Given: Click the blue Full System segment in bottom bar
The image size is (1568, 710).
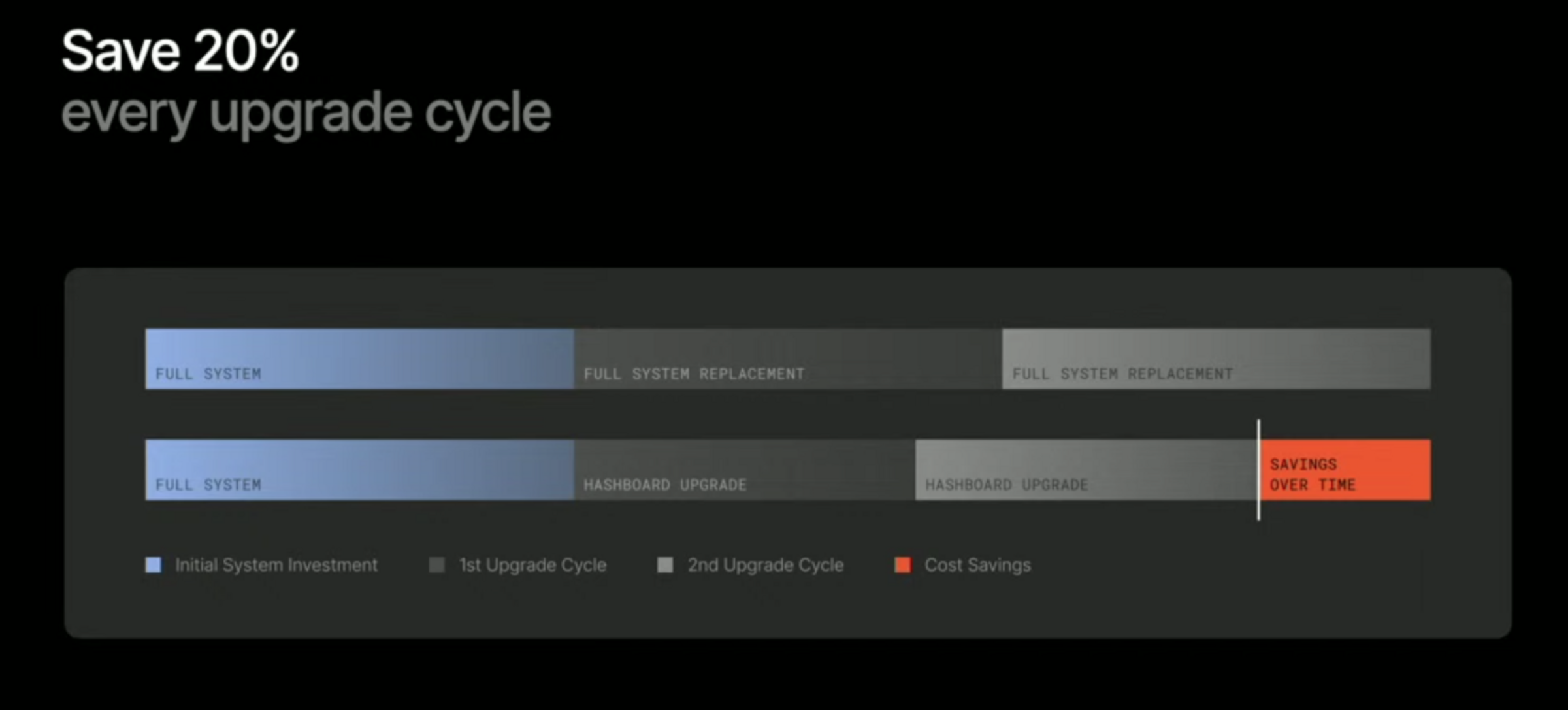Looking at the screenshot, I should (x=359, y=464).
